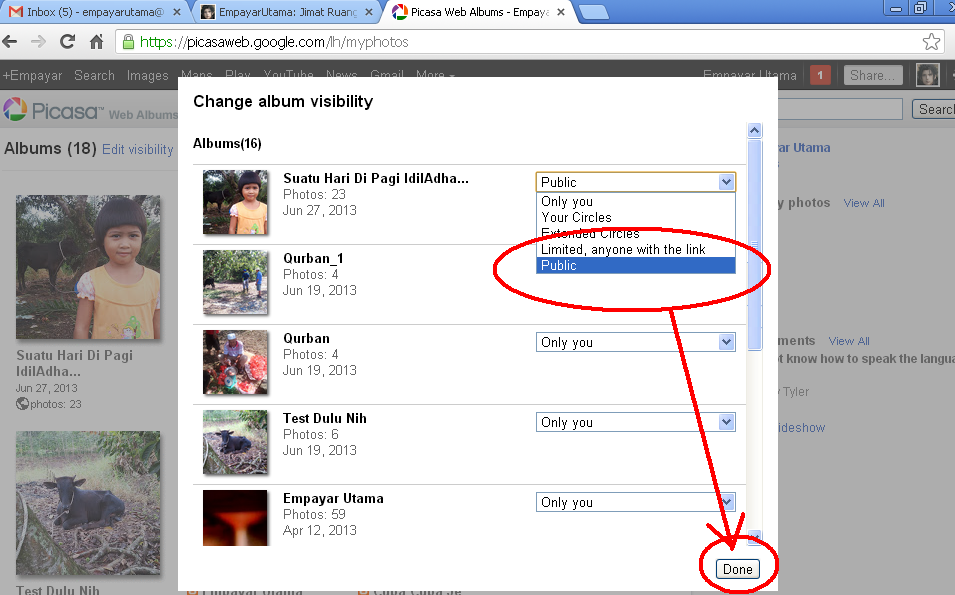Click the Suatu Hari Di Pagi IdilAdha... title in dialog
955x595 pixels.
click(x=376, y=178)
